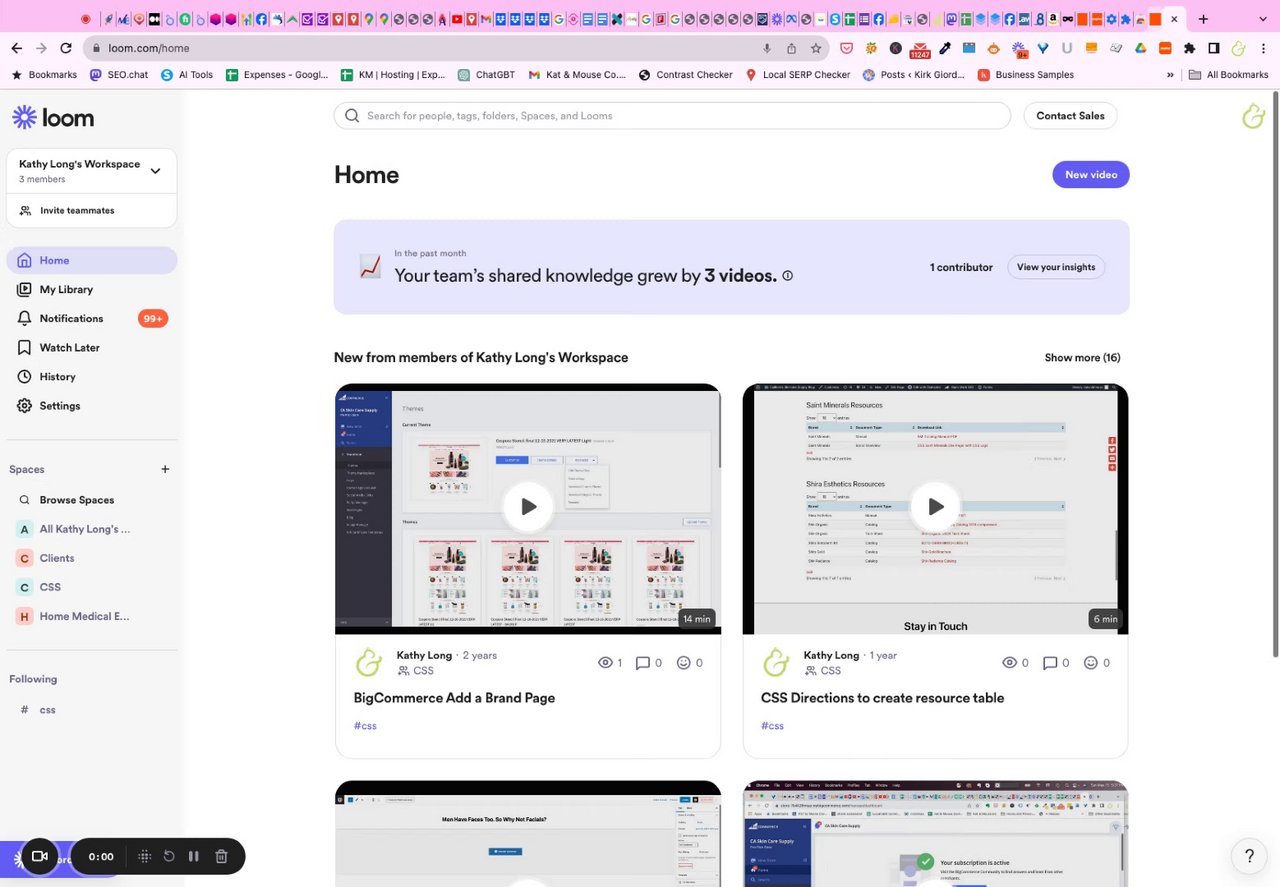Image resolution: width=1280 pixels, height=887 pixels.
Task: Play the CSS Directions resource table video
Action: click(935, 506)
